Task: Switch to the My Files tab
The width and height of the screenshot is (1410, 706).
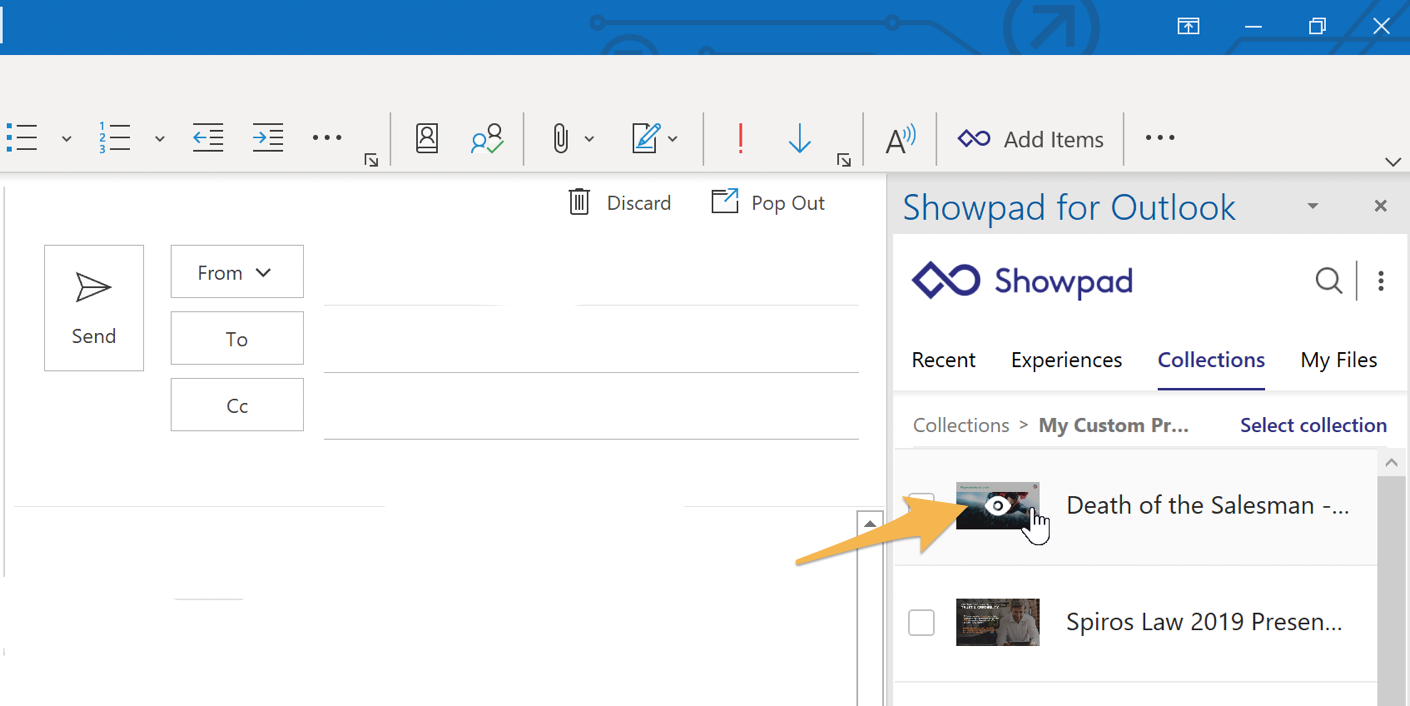Action: point(1338,360)
